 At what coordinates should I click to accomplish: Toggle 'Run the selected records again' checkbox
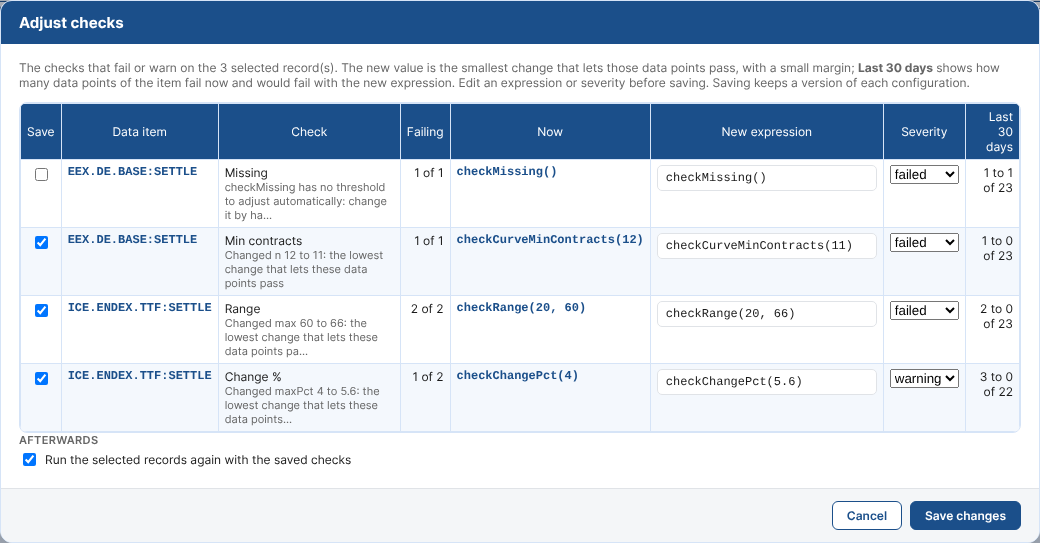29,459
